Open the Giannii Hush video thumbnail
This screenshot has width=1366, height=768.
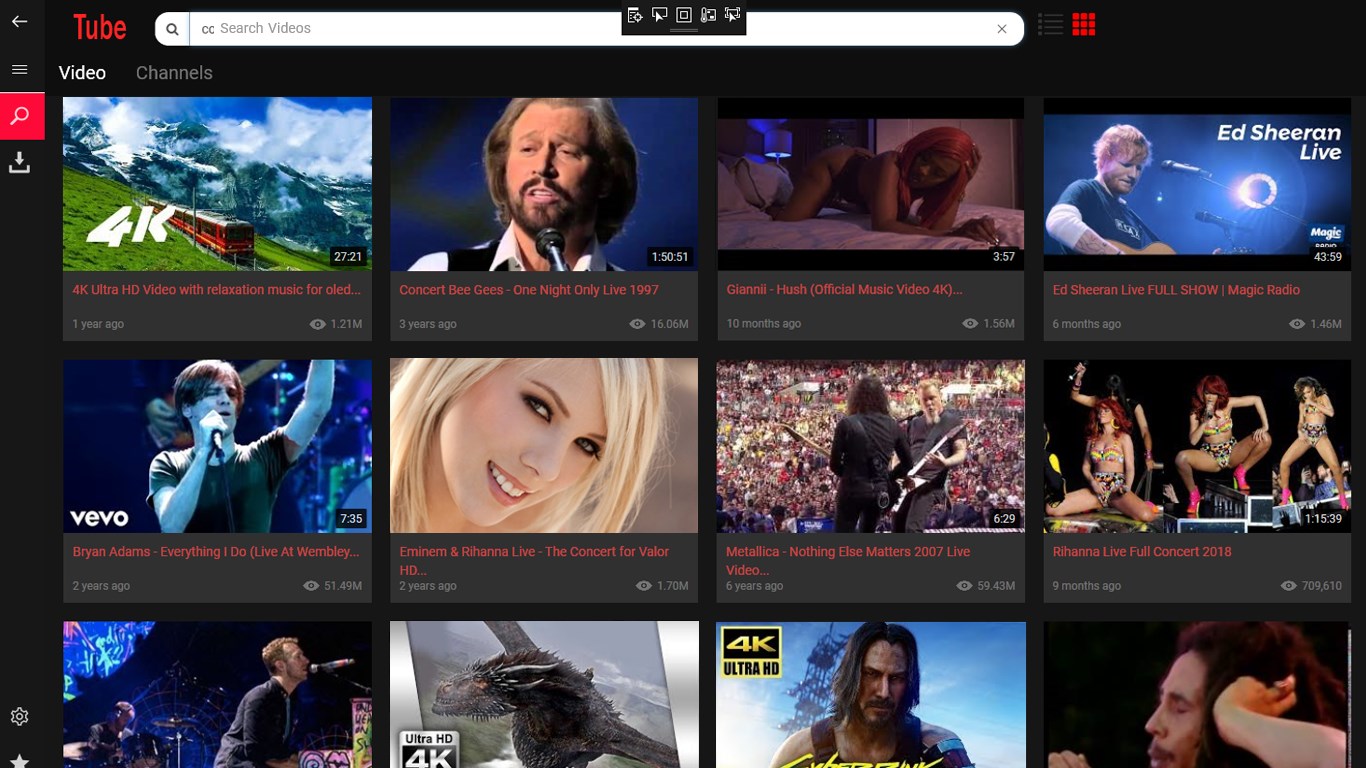(871, 184)
